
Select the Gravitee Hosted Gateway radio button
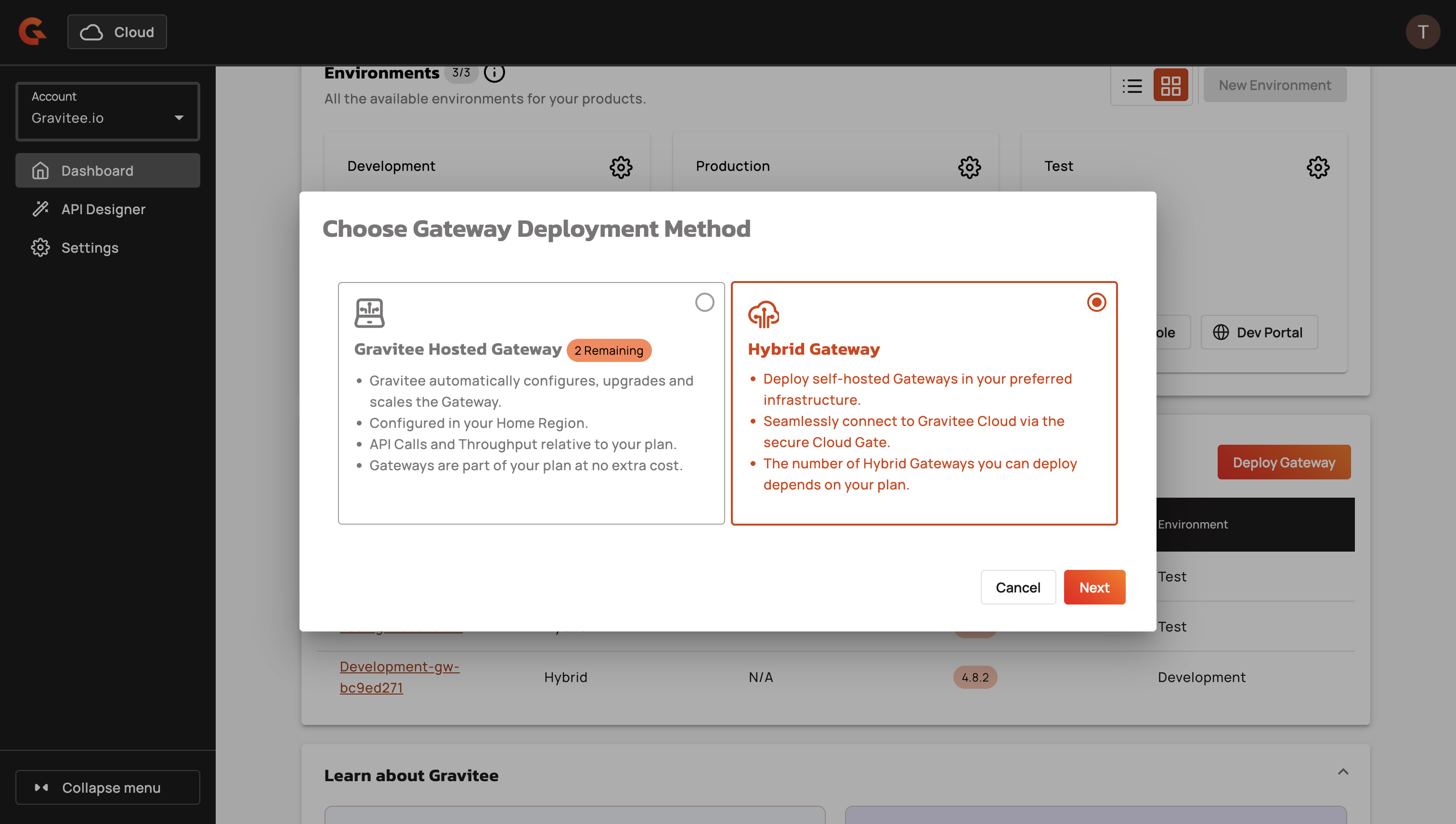click(704, 302)
